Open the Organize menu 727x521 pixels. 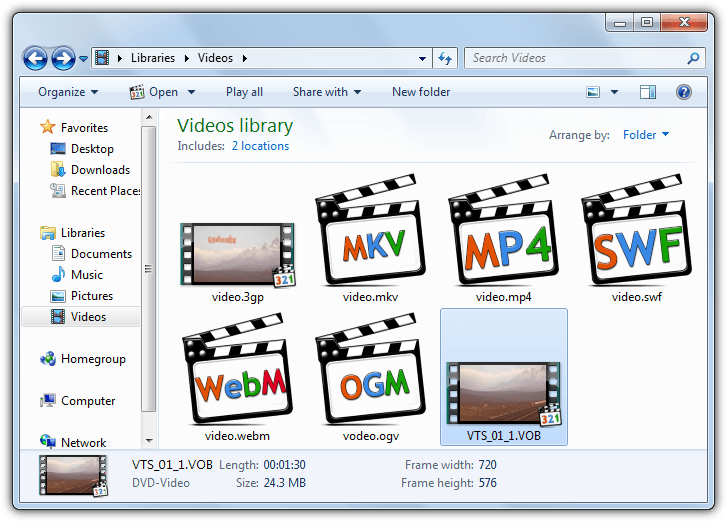68,92
